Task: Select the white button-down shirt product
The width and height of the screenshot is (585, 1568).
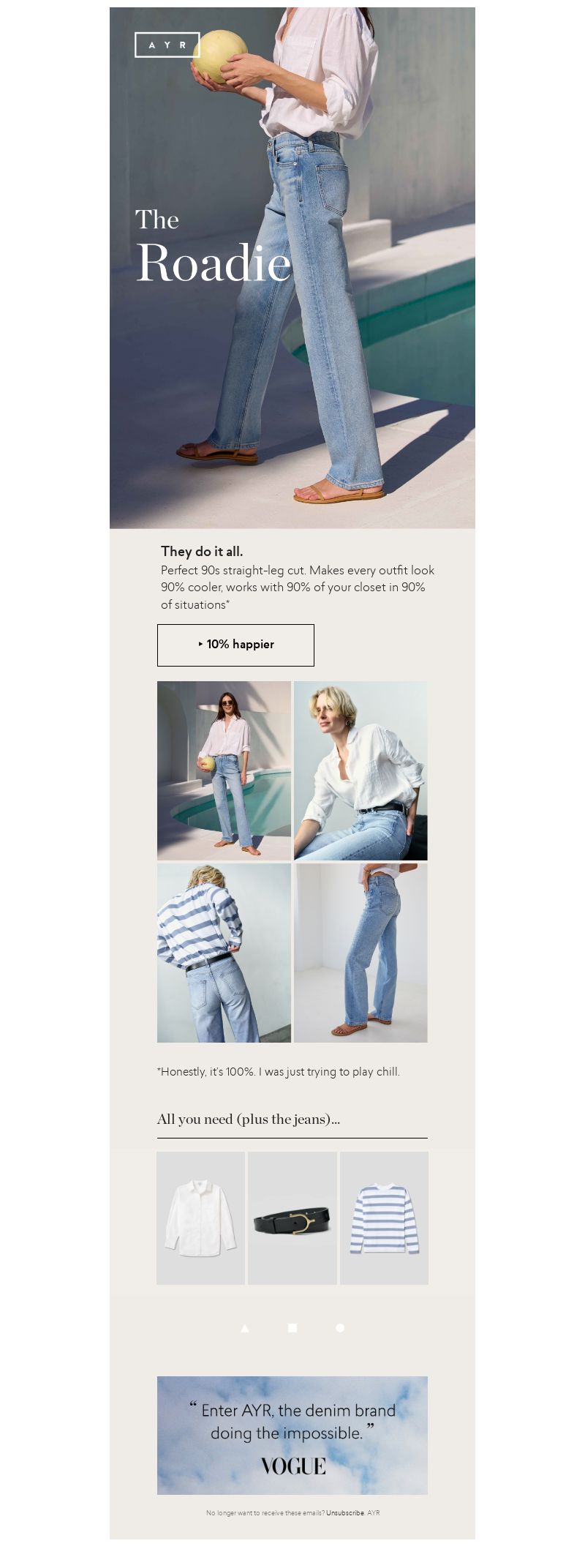Action: [200, 1218]
